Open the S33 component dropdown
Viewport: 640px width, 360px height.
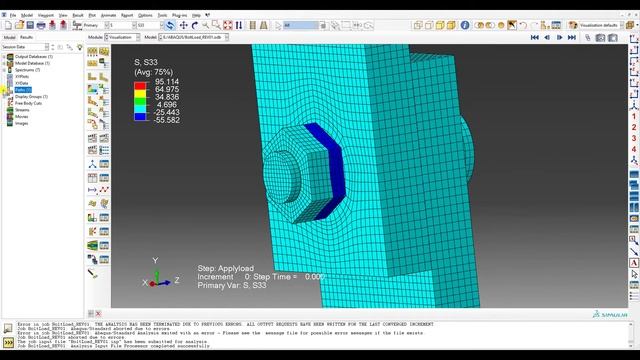[150, 25]
